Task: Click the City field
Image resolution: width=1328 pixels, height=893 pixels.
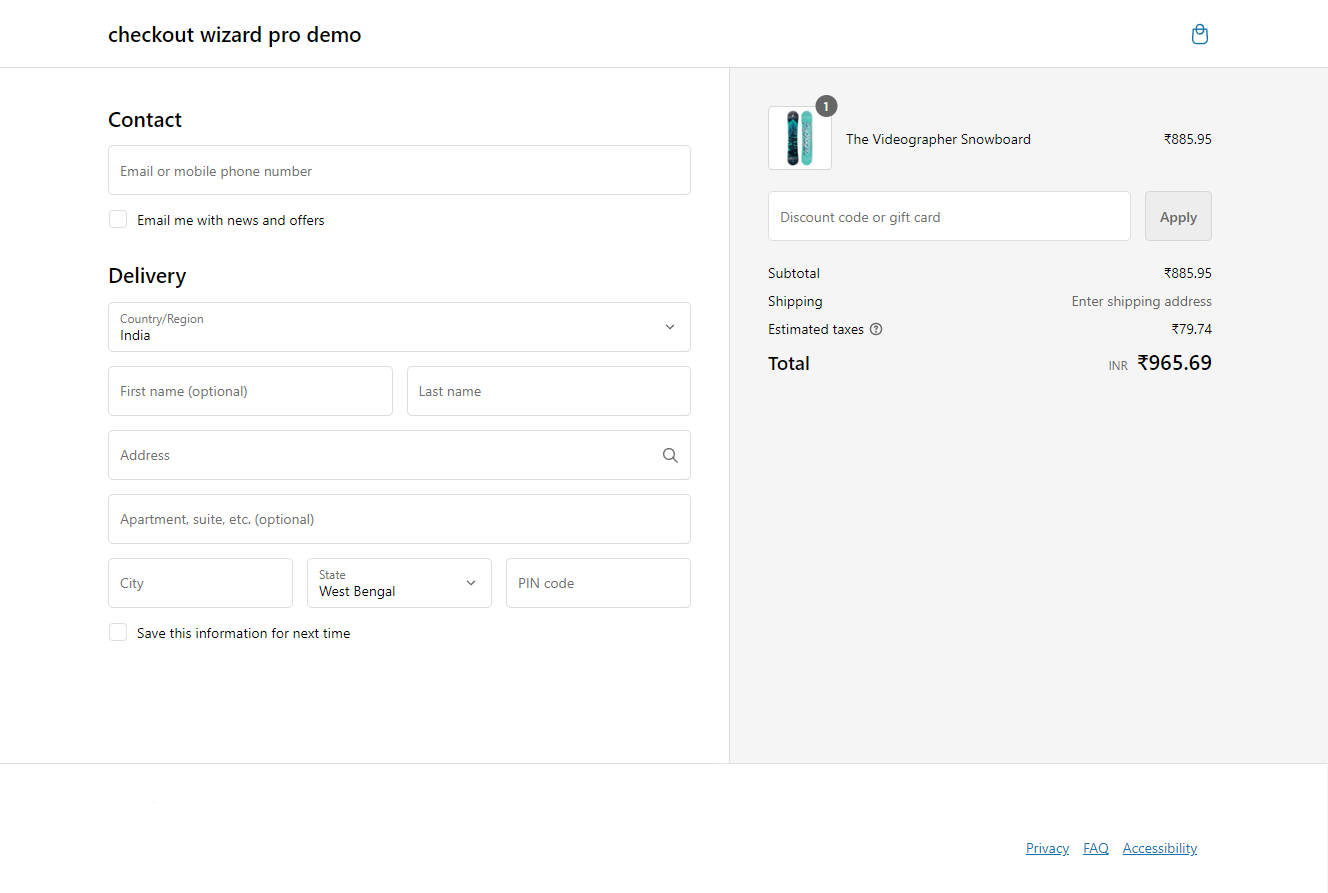Action: (200, 583)
